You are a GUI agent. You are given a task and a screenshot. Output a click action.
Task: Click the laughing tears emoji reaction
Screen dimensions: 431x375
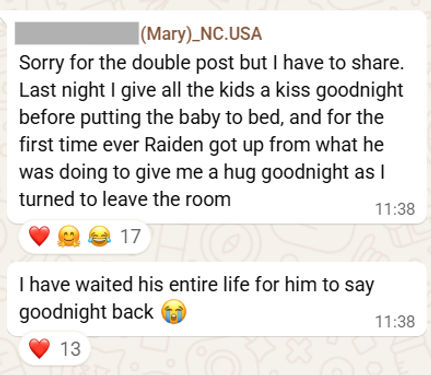tap(99, 236)
